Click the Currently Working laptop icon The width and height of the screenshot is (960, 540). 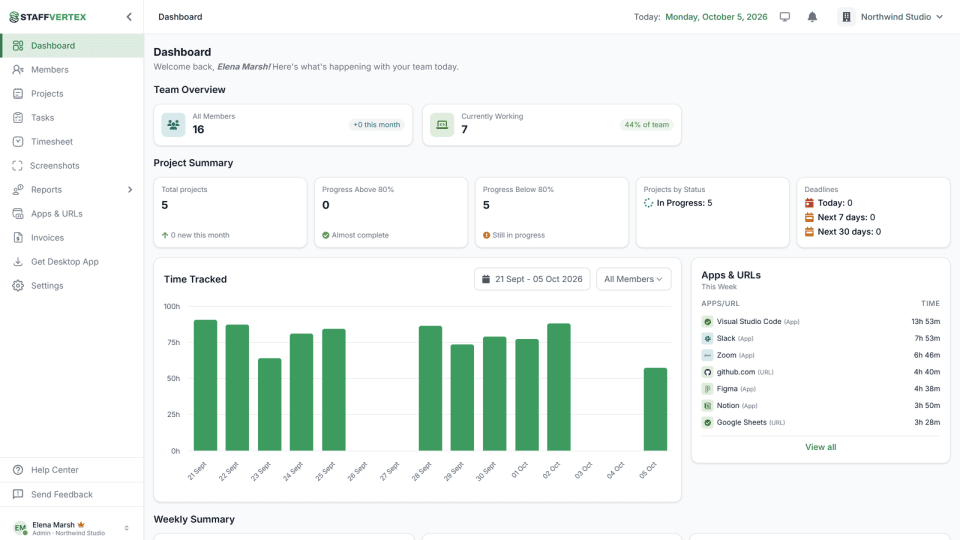click(x=442, y=125)
